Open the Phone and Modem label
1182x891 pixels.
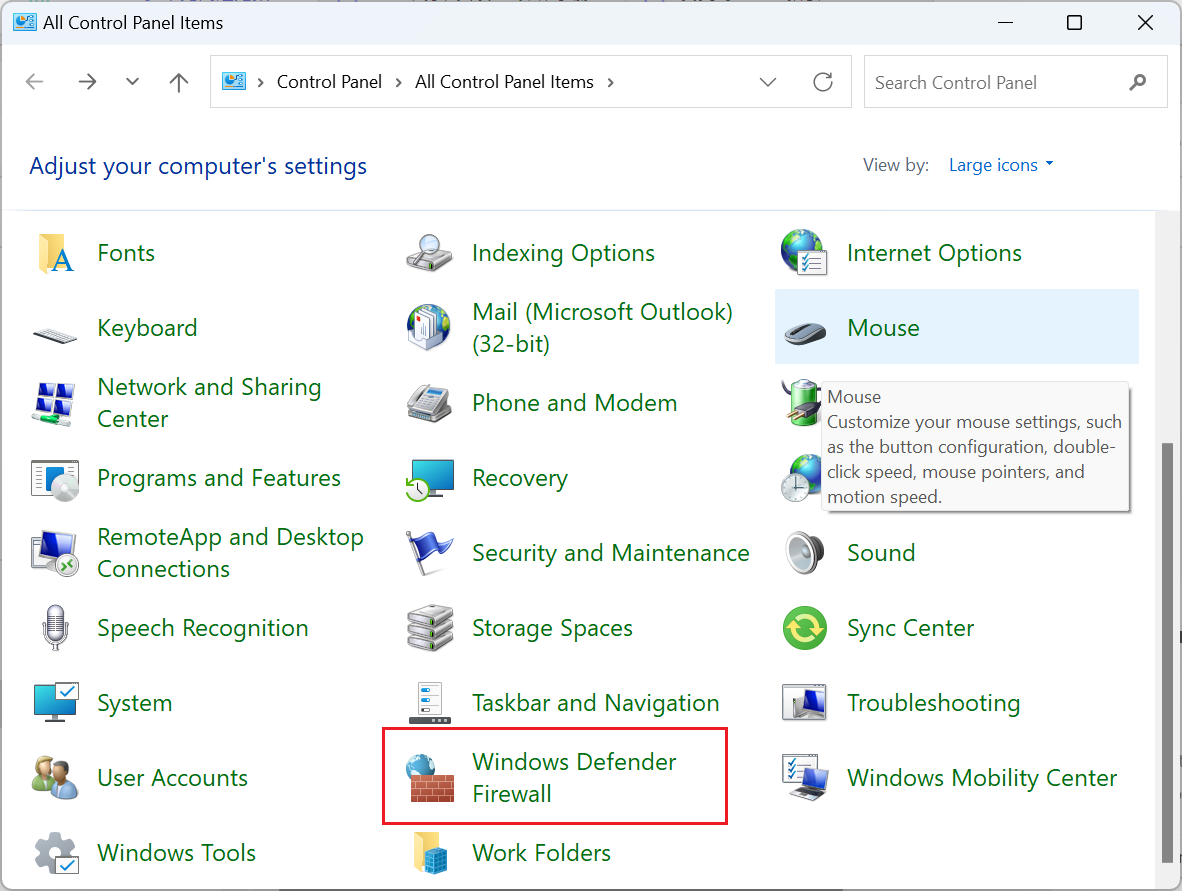pyautogui.click(x=574, y=403)
